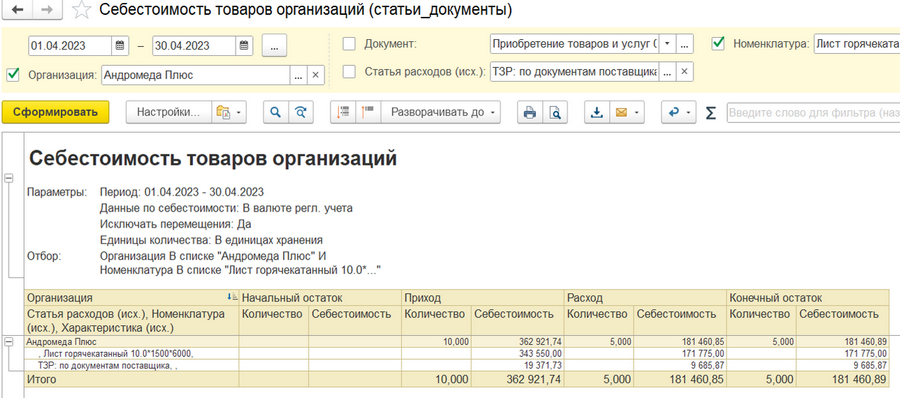
Task: Open calendar for start date 01.04.2023
Action: (x=119, y=46)
